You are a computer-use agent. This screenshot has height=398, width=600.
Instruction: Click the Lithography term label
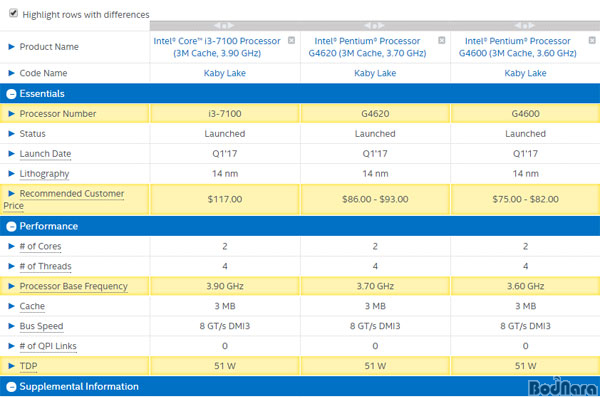pos(44,174)
